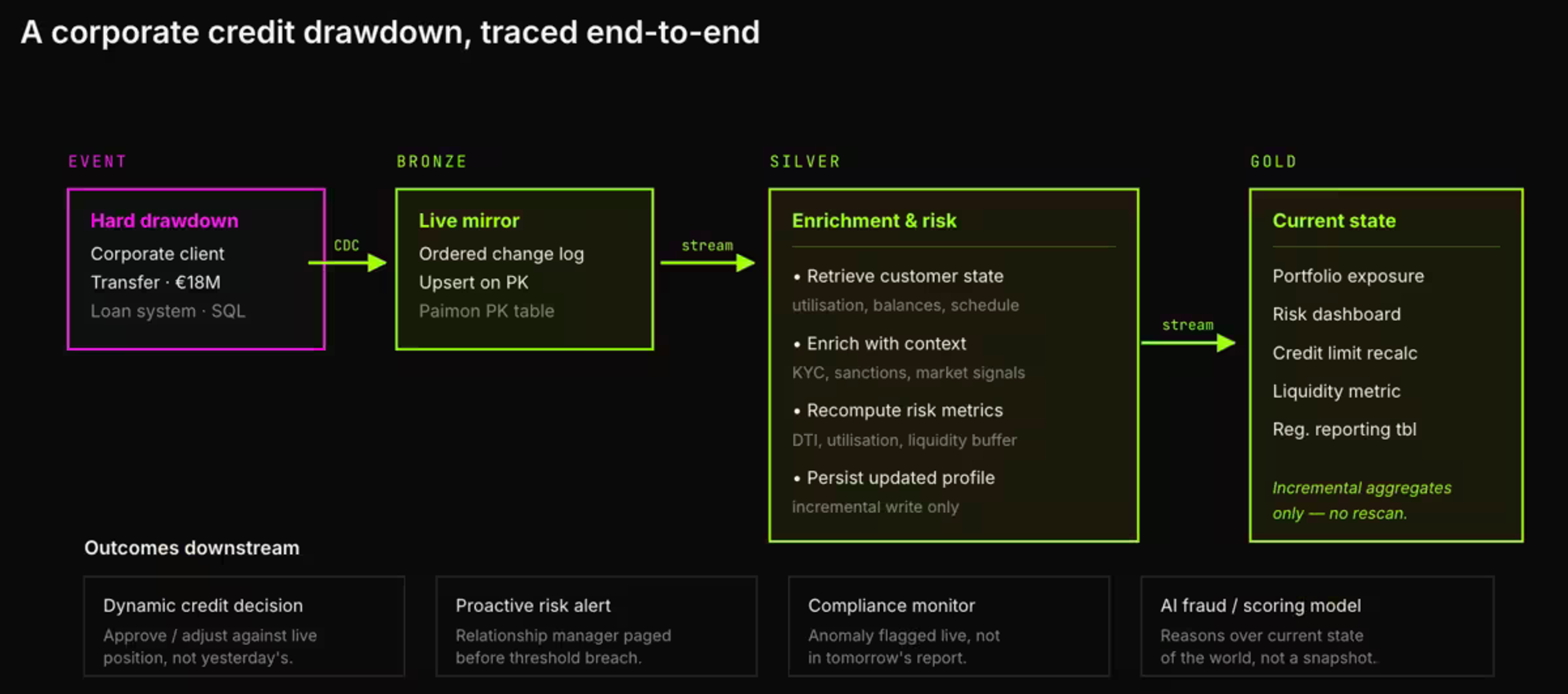Select the Portfolio exposure item

click(x=1348, y=277)
